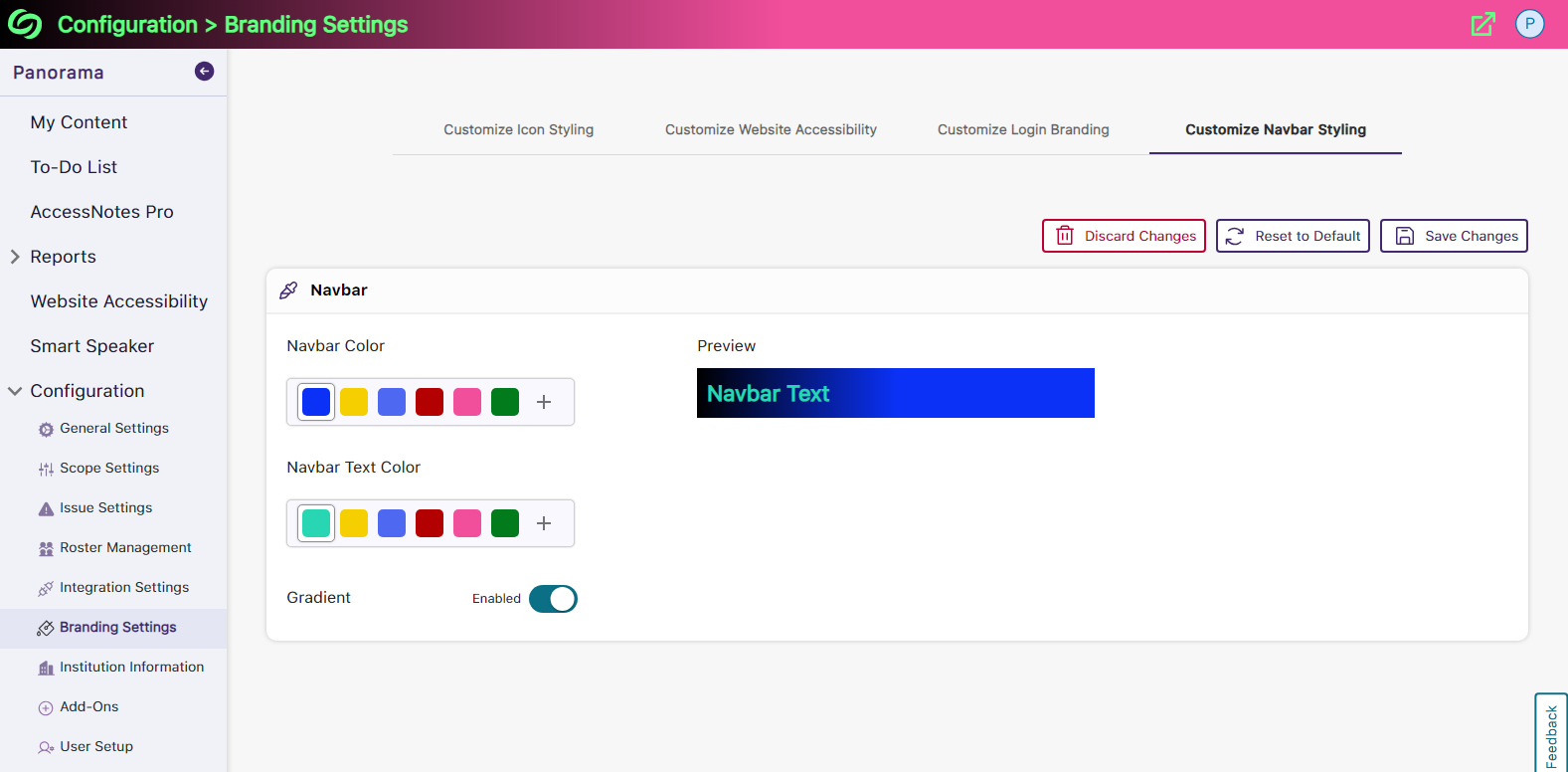1568x772 pixels.
Task: Click the Issue Settings warning icon
Action: click(x=46, y=509)
